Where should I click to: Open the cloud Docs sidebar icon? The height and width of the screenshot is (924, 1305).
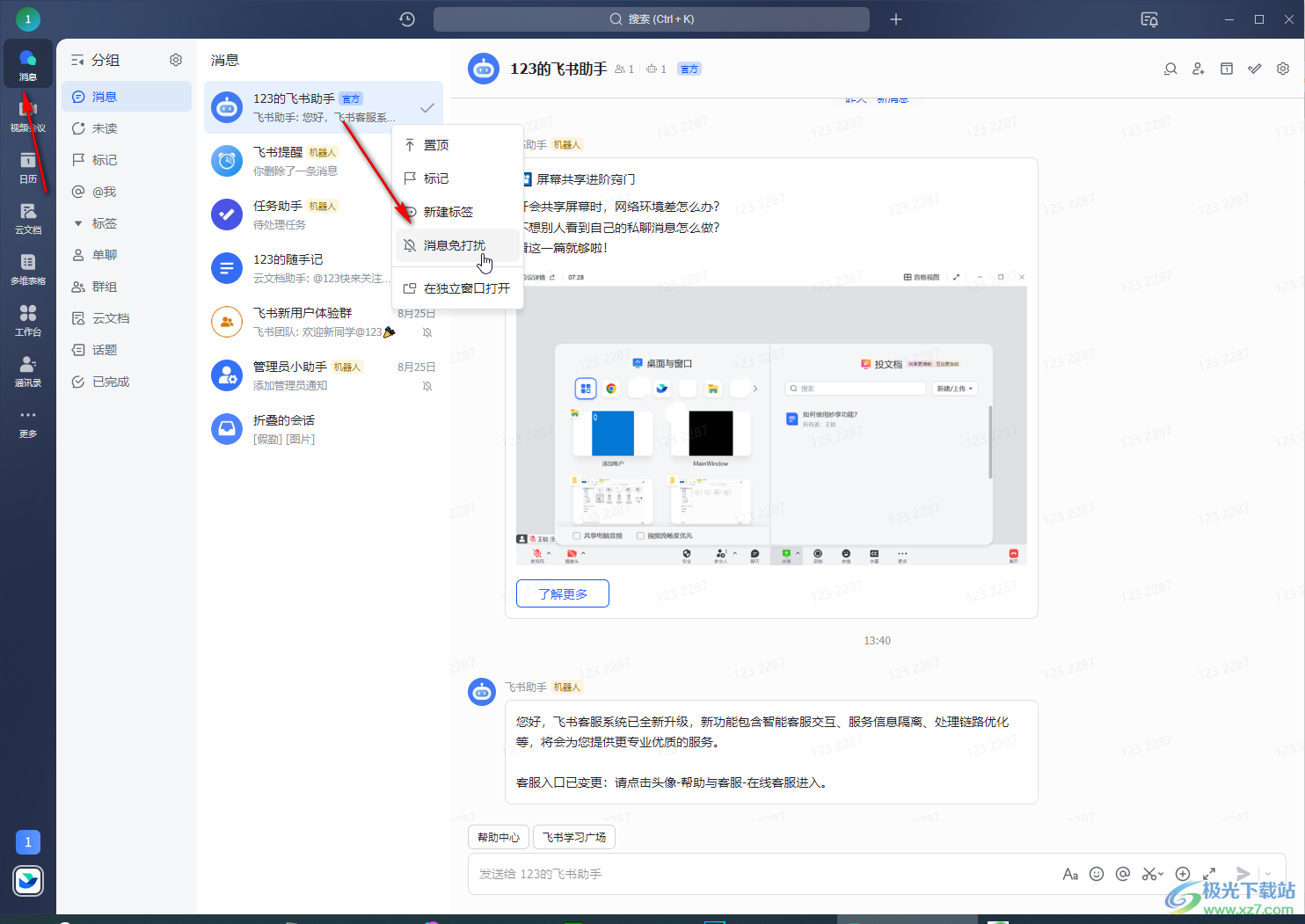click(28, 217)
